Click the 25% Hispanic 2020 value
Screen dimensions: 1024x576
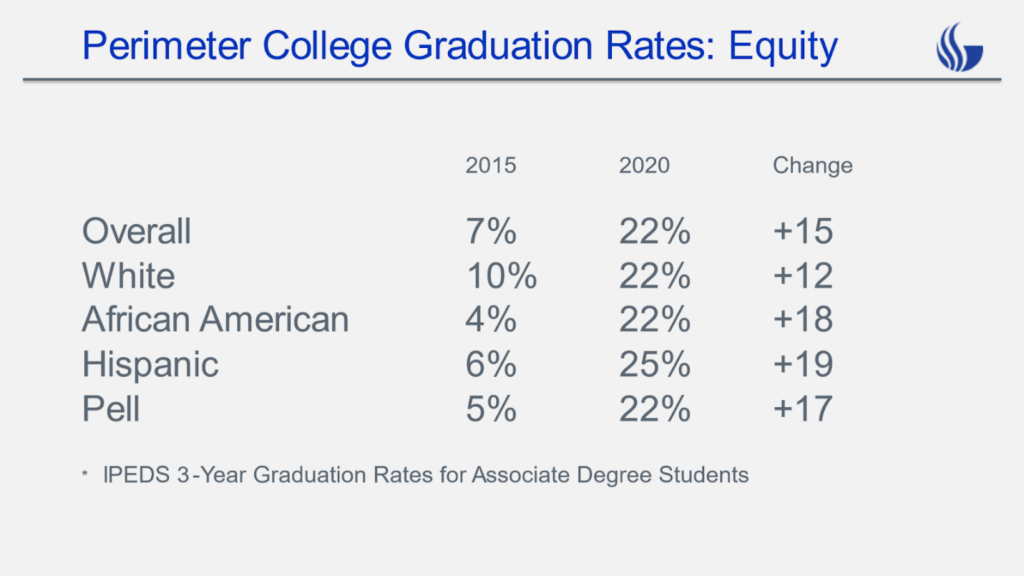654,365
